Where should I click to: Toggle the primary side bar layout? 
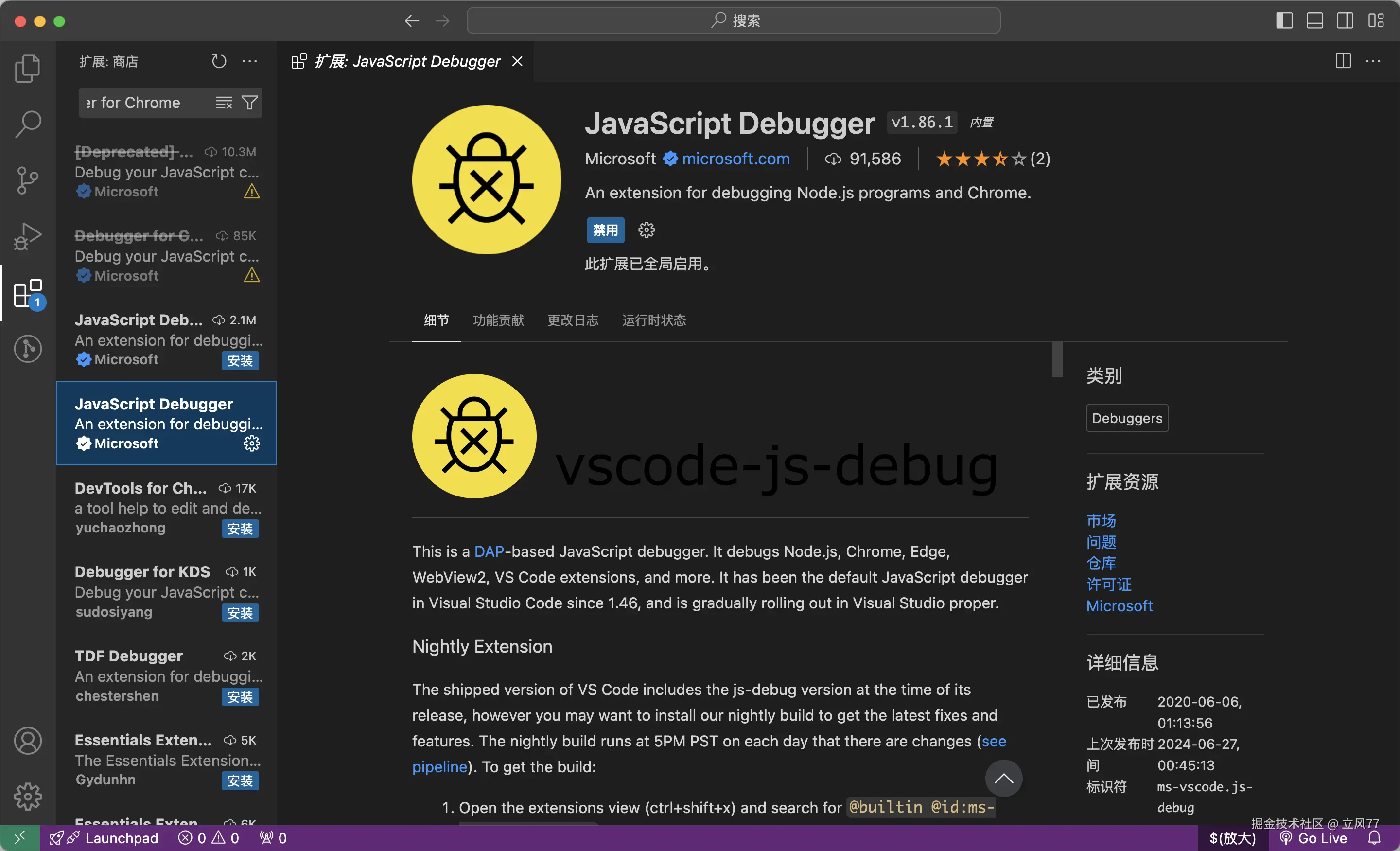1284,20
